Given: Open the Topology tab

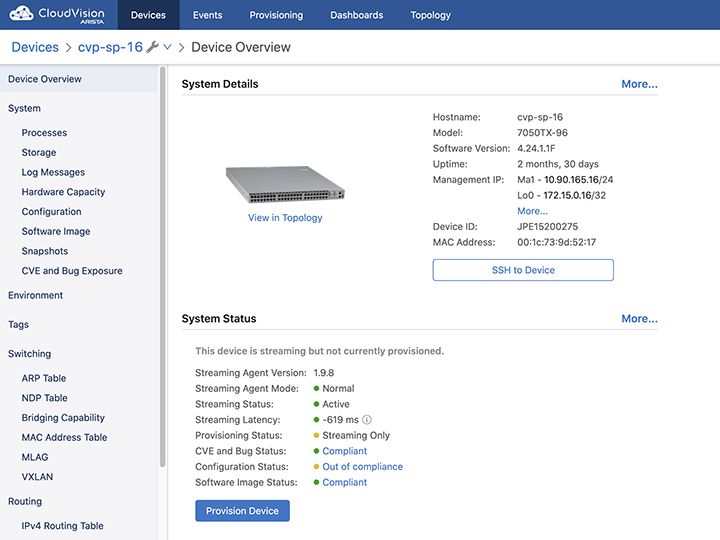Looking at the screenshot, I should coord(430,15).
